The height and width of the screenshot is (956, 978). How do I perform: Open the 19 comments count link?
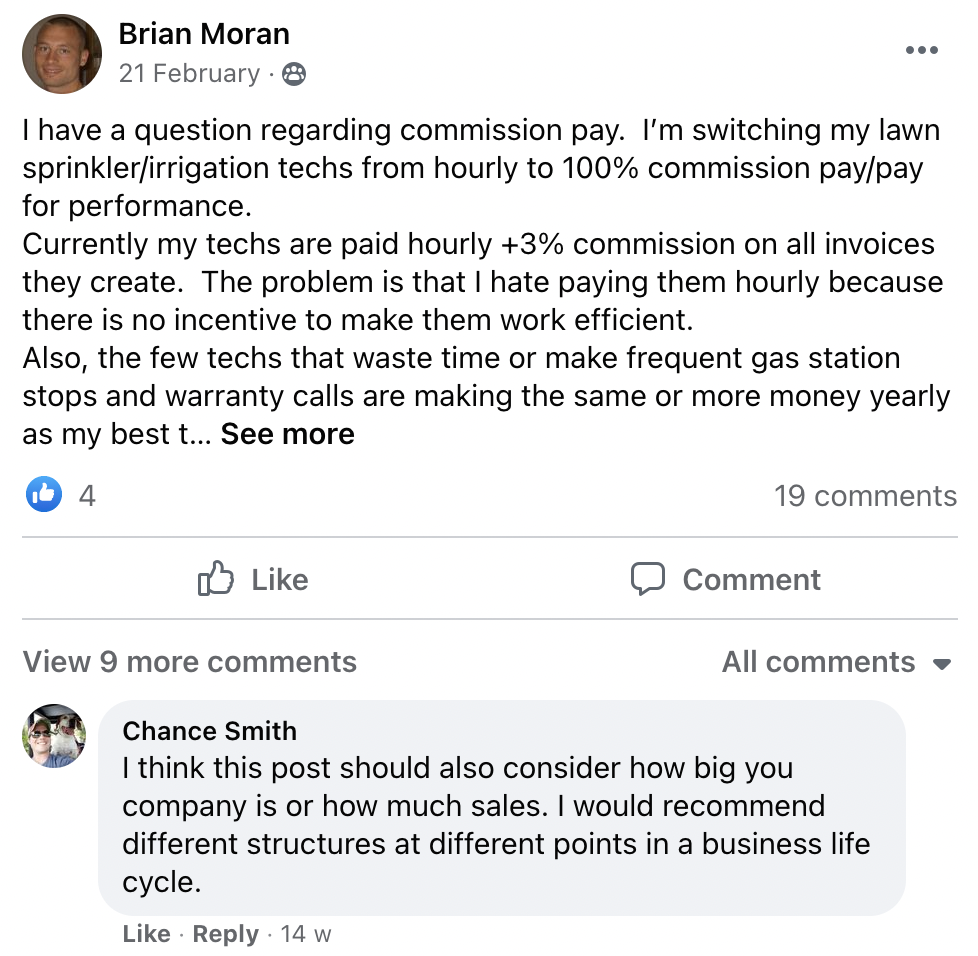[x=865, y=496]
